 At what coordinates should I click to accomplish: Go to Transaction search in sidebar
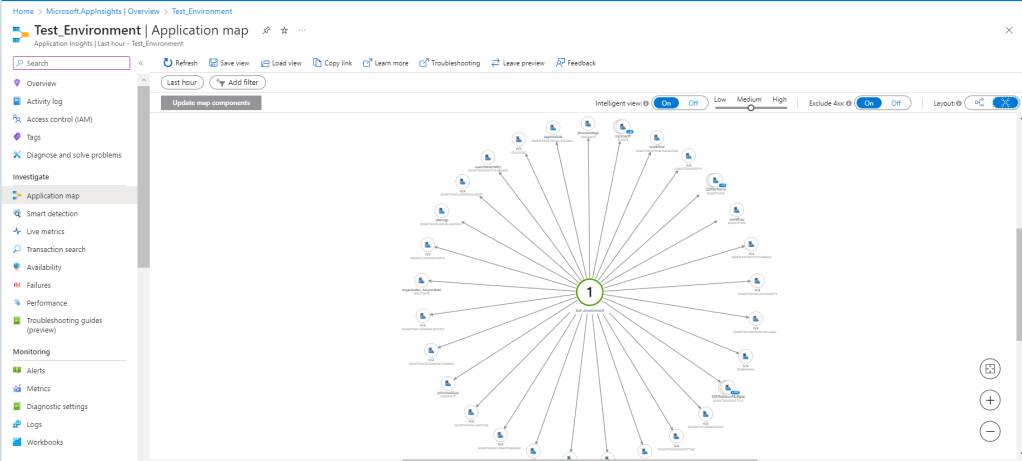point(56,249)
